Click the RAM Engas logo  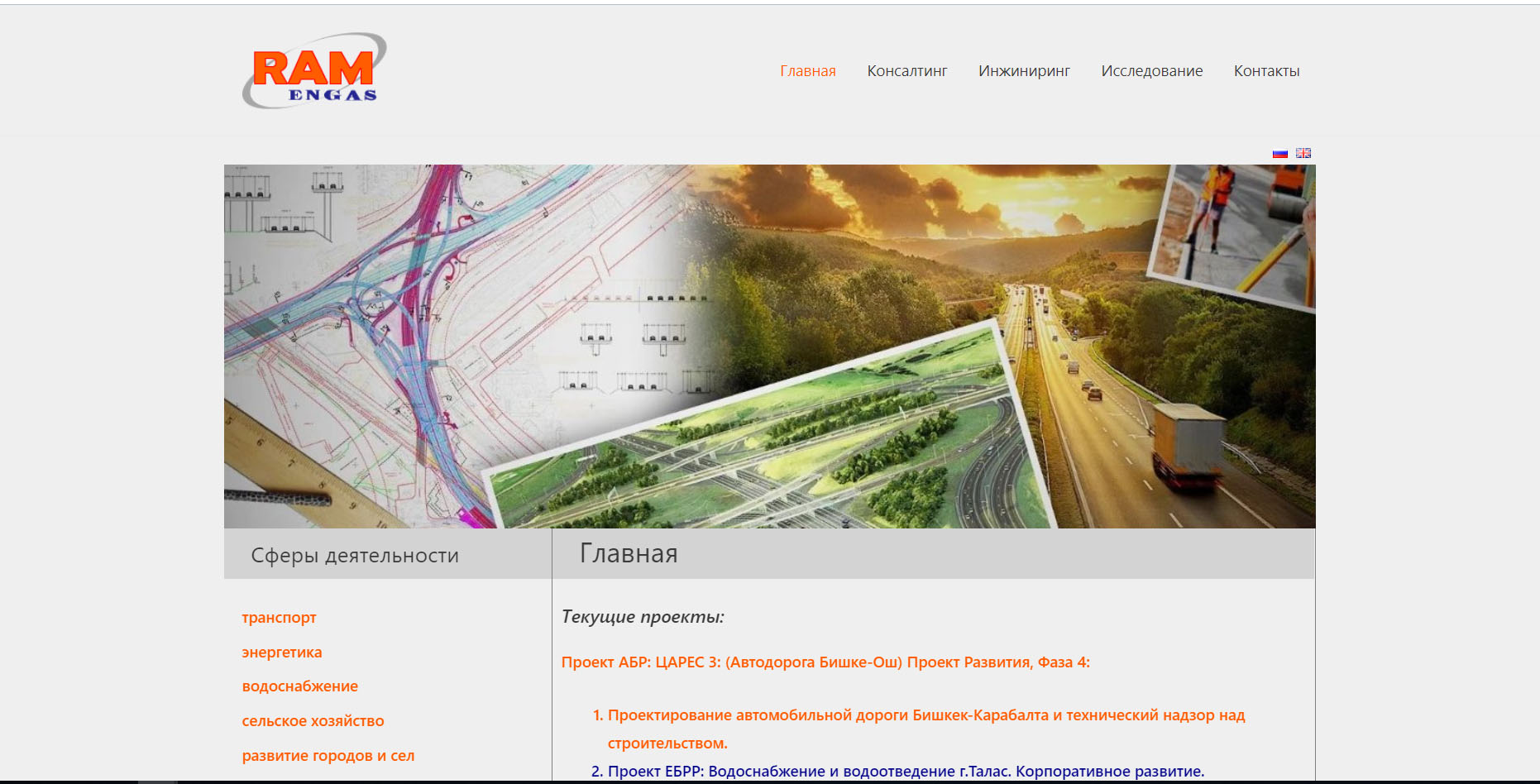pyautogui.click(x=314, y=71)
